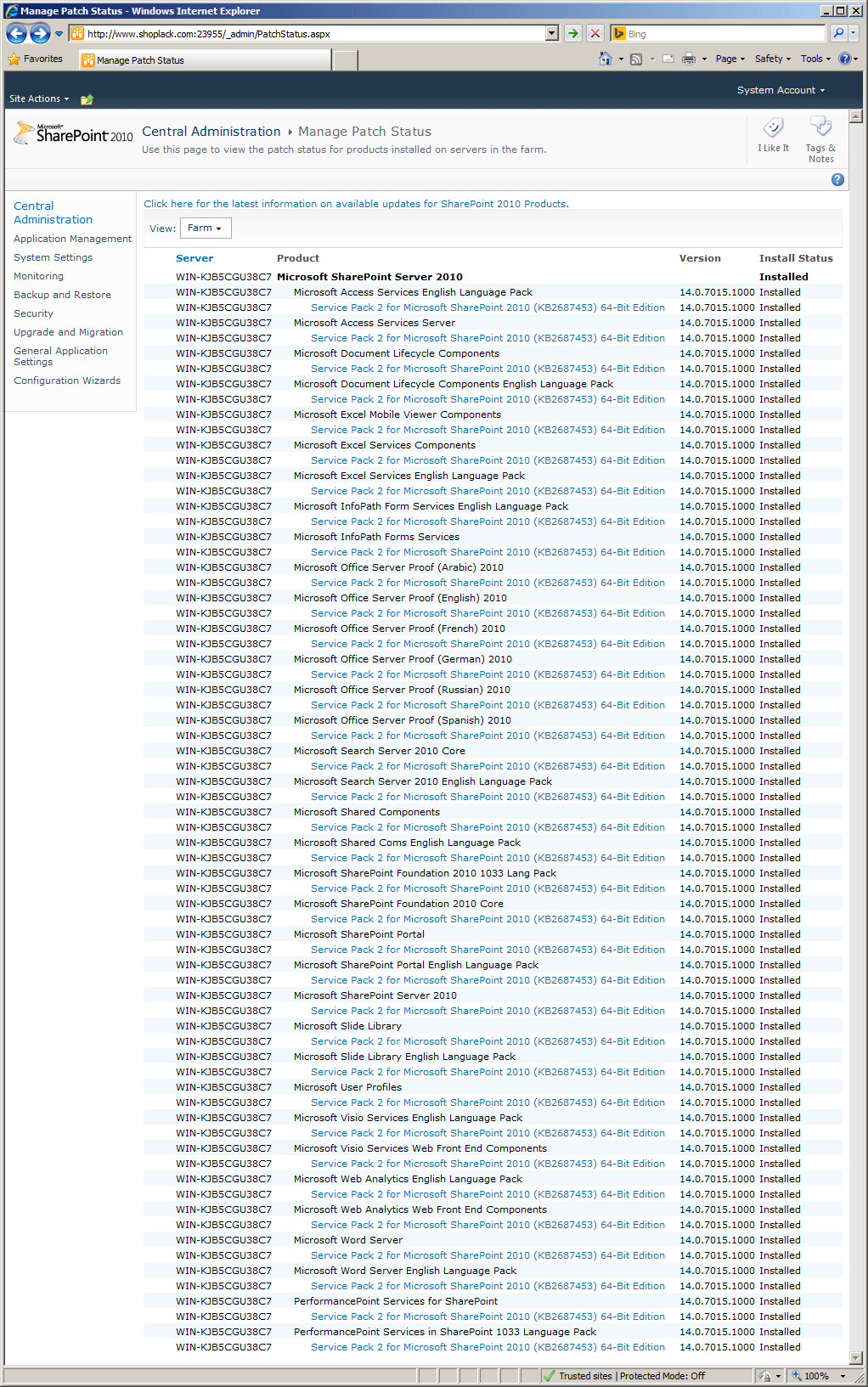The width and height of the screenshot is (868, 1387).
Task: Click the vertical scrollbar down arrow
Action: pyautogui.click(x=856, y=1357)
